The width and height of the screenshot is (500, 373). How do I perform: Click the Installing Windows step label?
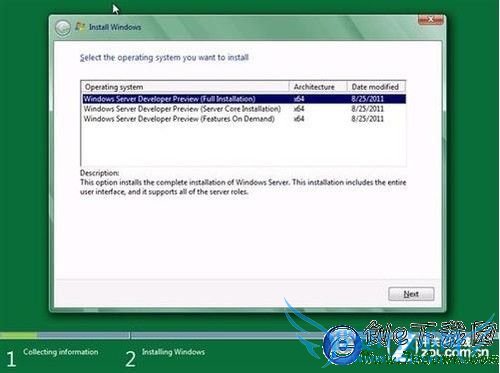(173, 352)
